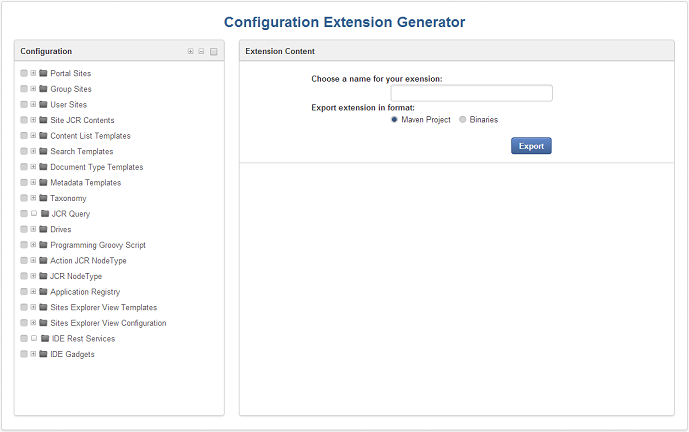The height and width of the screenshot is (432, 689).
Task: Expand the Metadata Templates node
Action: [x=33, y=182]
